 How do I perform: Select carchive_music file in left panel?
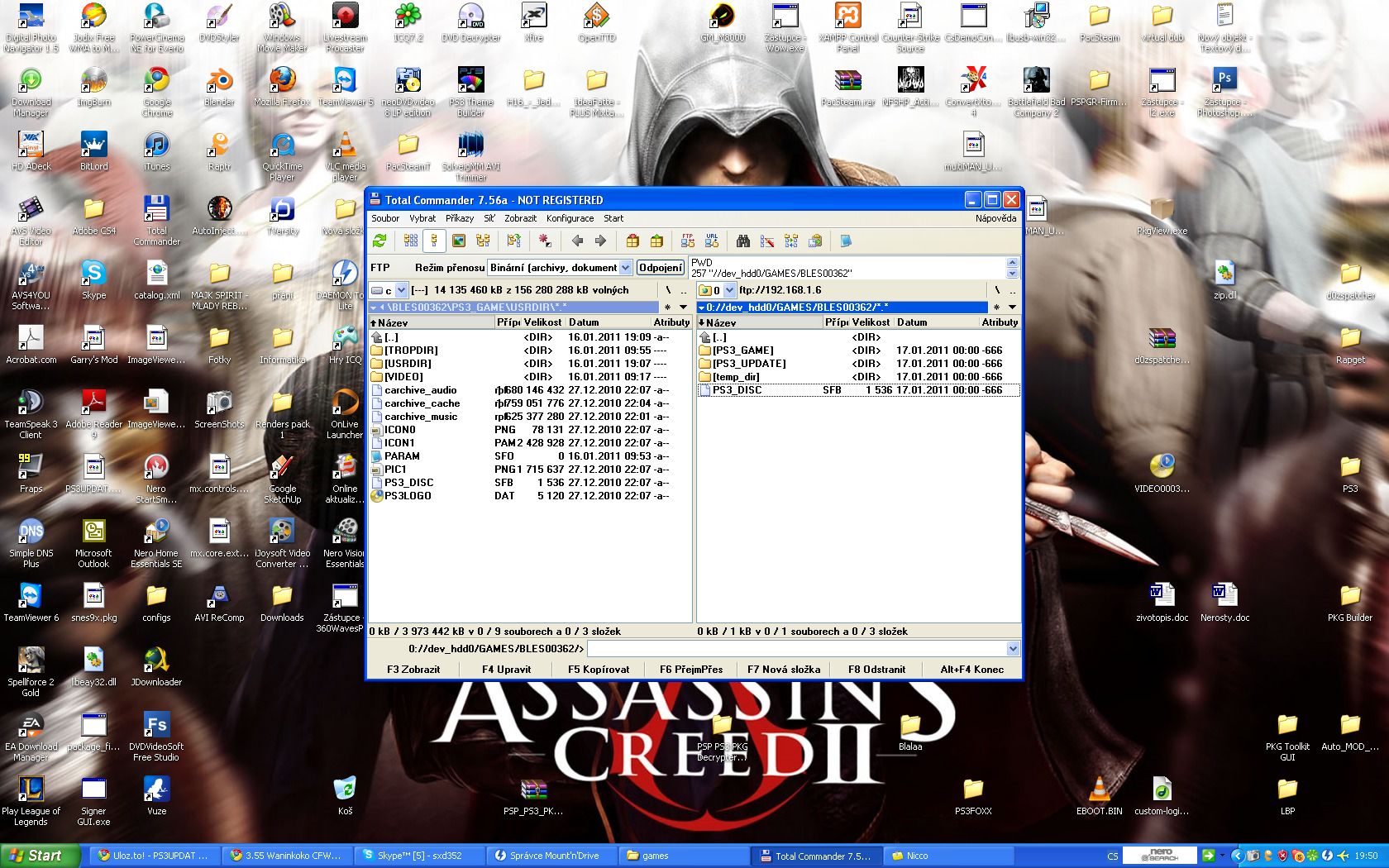529,417
